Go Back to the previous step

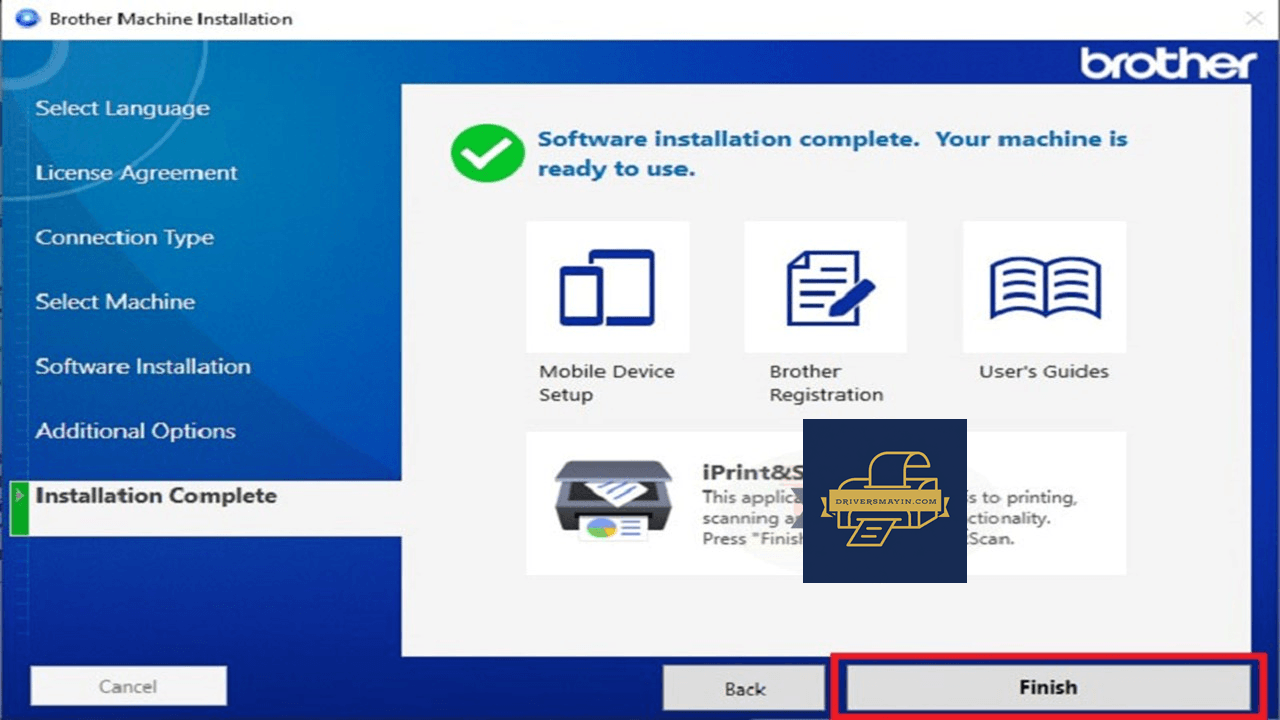(745, 688)
